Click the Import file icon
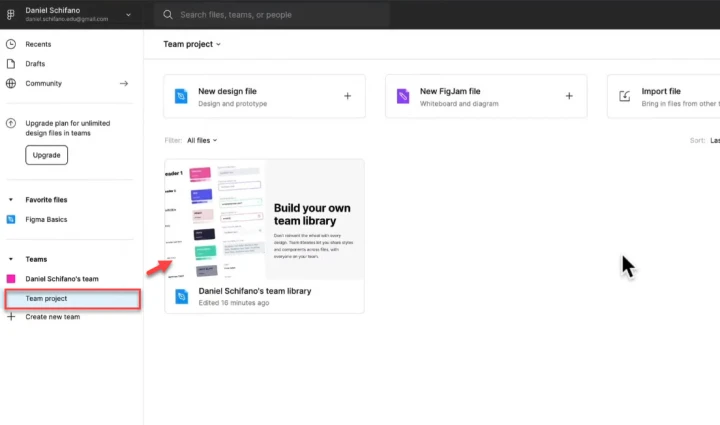 [x=624, y=96]
